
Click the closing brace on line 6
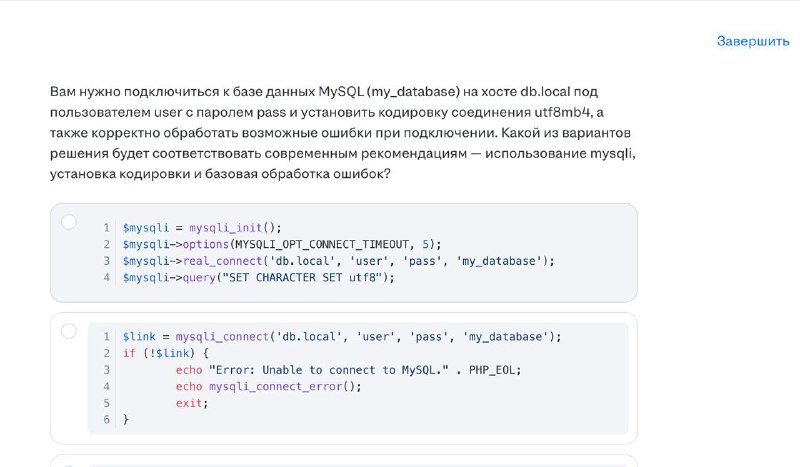click(x=126, y=420)
